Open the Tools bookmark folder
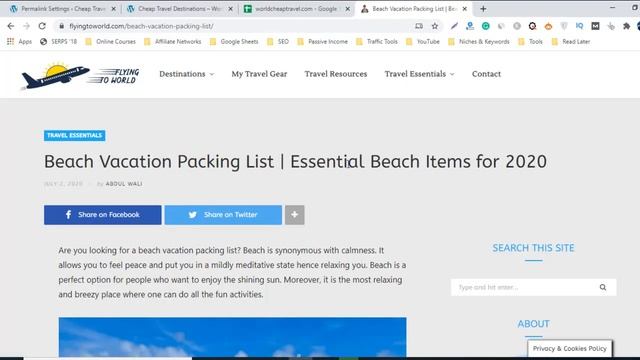640x360 pixels. coord(530,42)
